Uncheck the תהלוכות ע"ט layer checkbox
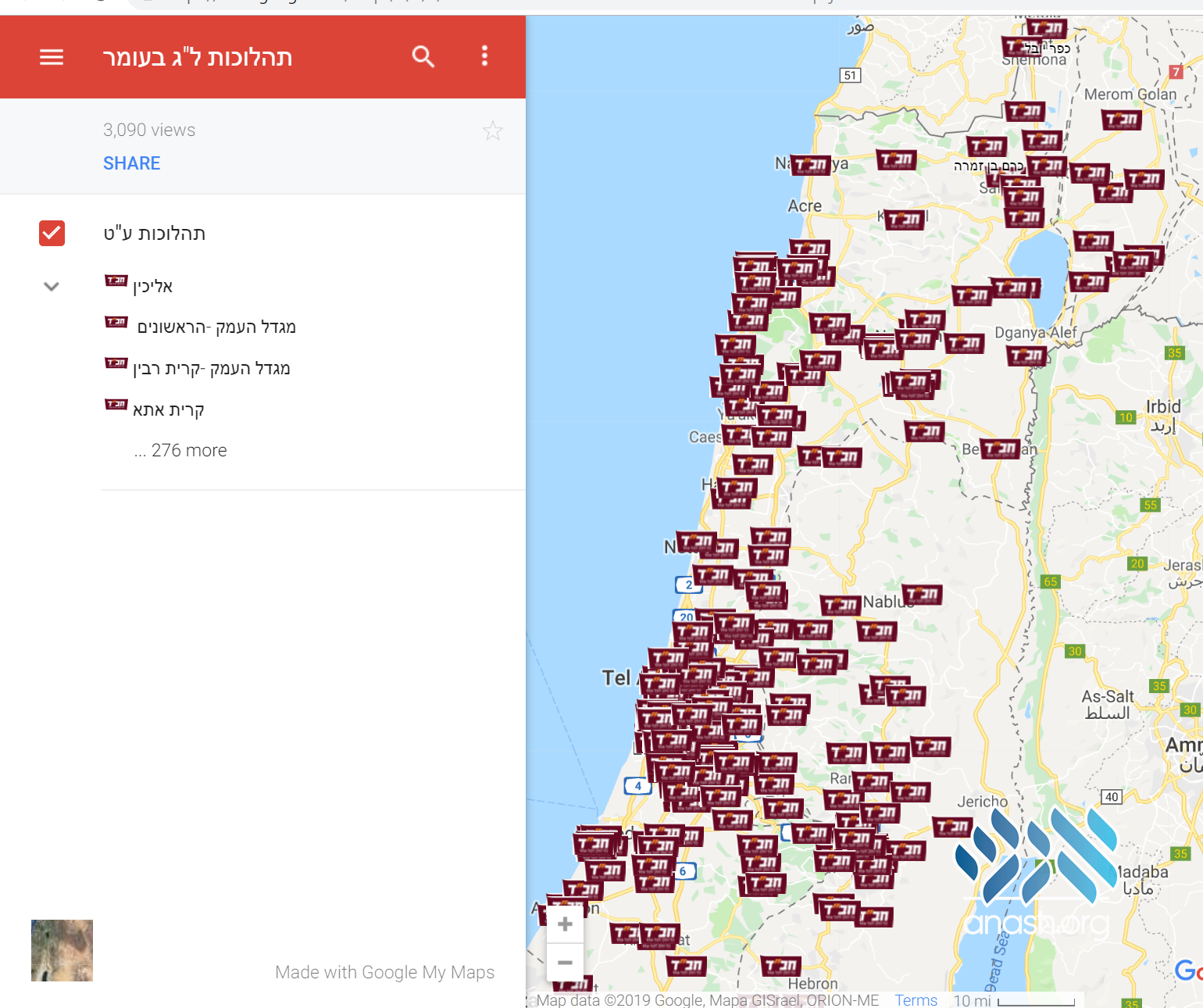Viewport: 1203px width, 1008px height. [x=52, y=233]
